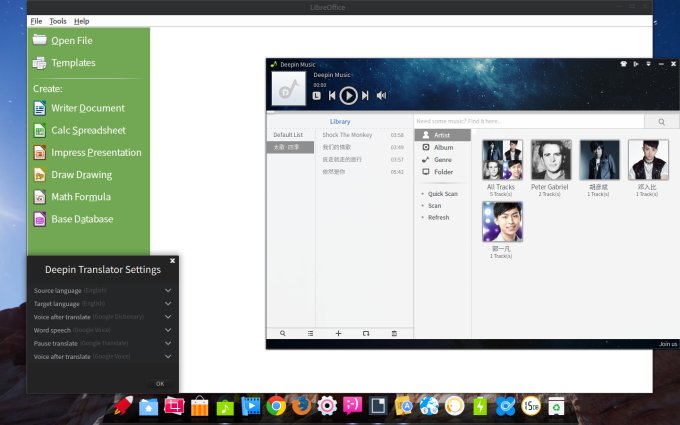Screen dimensions: 680x425
Task: Create a new Calc Spreadsheet
Action: pos(79,130)
